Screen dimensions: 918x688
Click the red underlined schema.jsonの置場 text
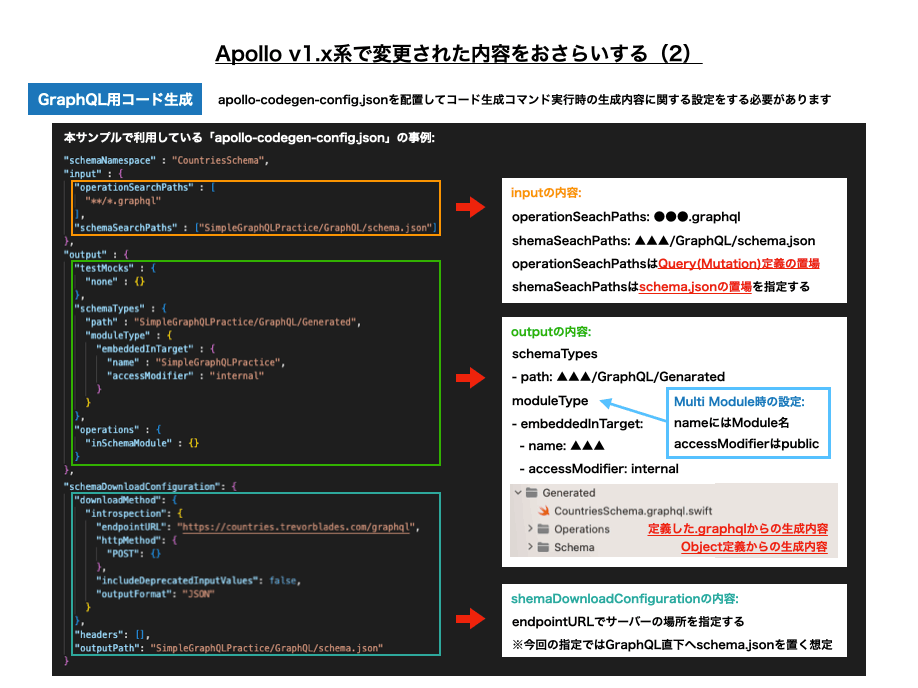(695, 286)
